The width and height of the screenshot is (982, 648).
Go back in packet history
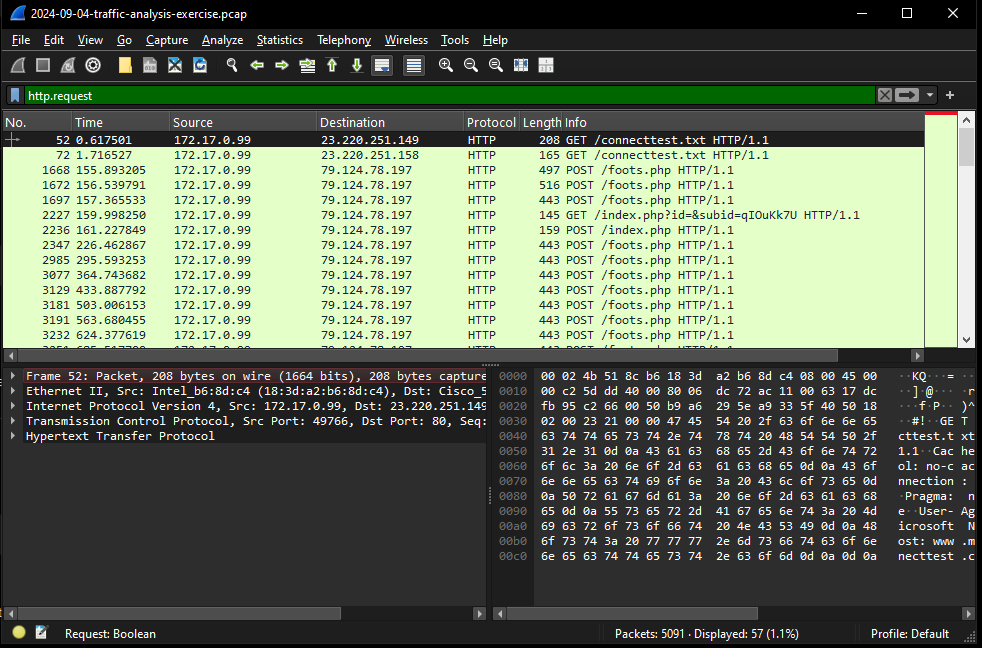tap(257, 65)
